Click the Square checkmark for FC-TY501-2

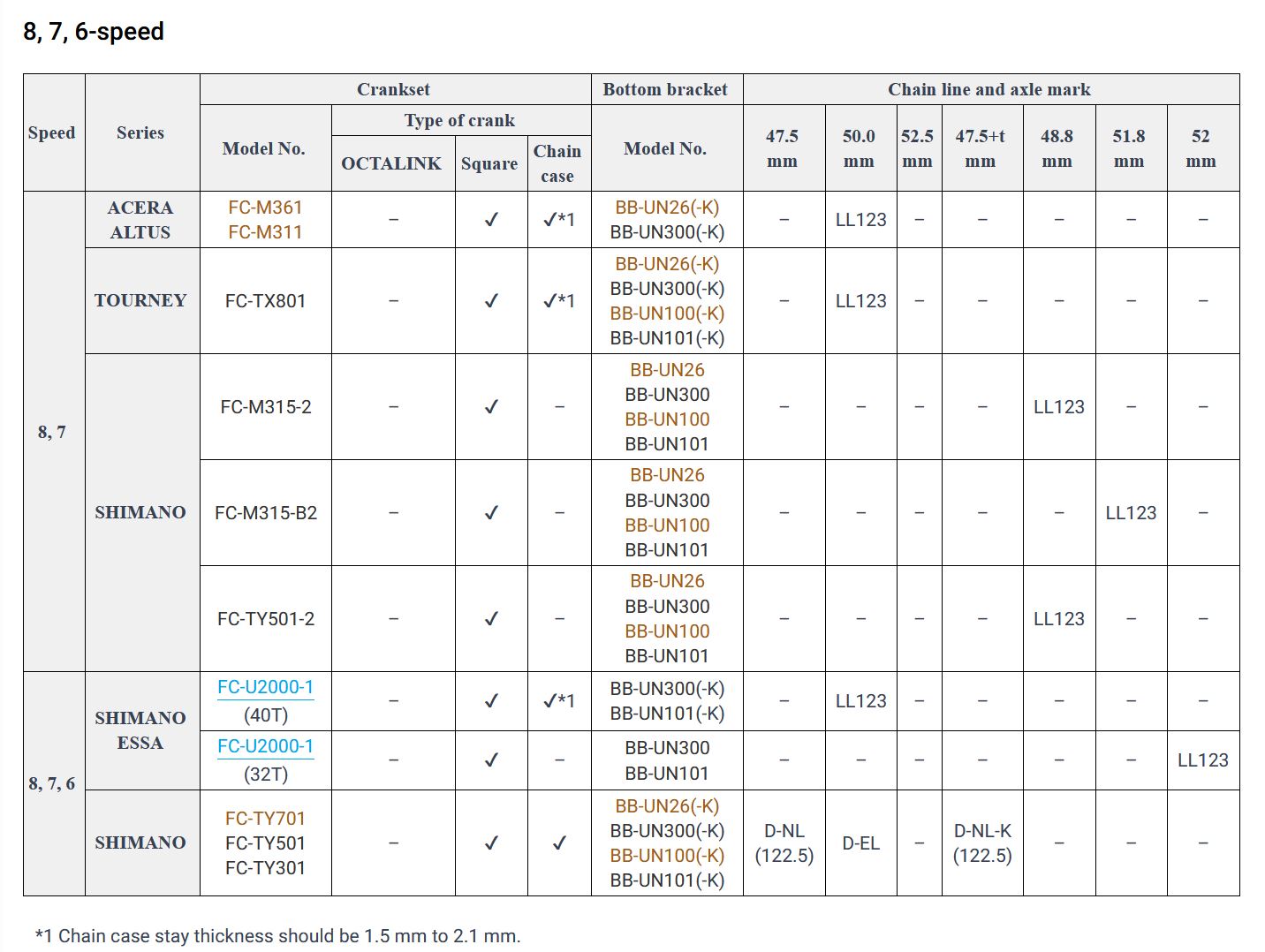(x=491, y=619)
